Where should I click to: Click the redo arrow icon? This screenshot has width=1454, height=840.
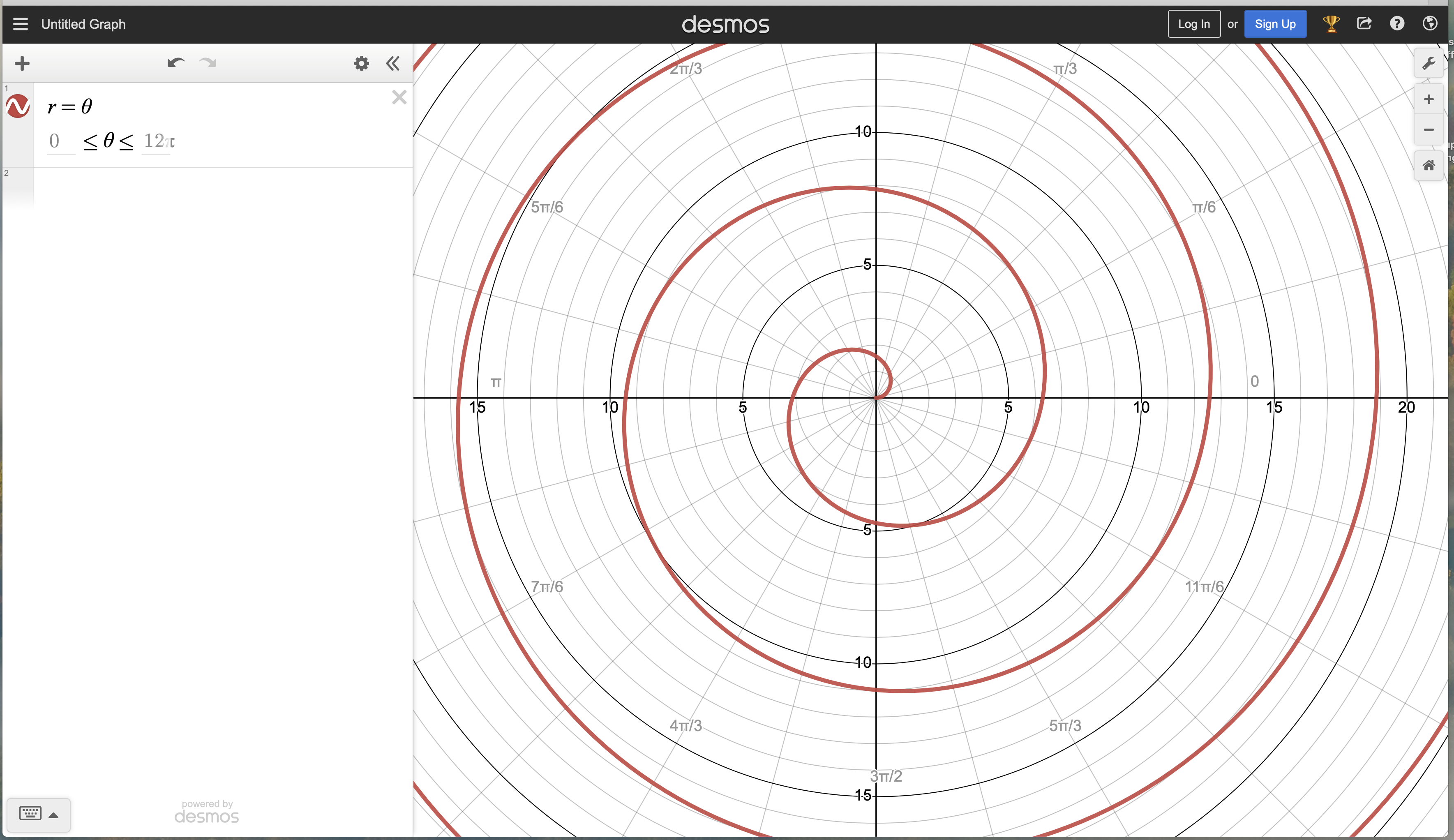(208, 63)
